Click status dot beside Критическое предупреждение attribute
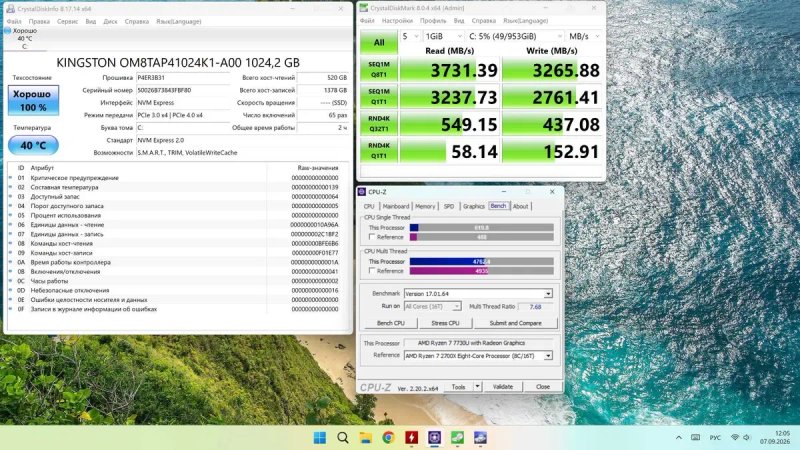The image size is (800, 450). pyautogui.click(x=10, y=178)
